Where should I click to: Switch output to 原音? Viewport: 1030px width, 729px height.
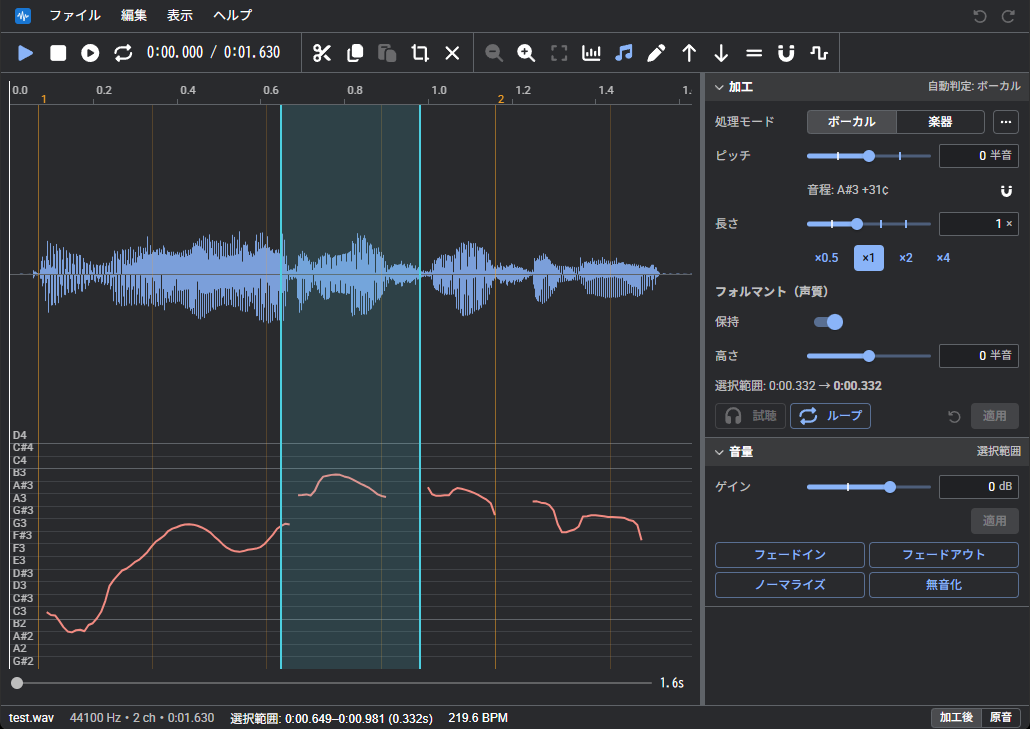click(1000, 717)
